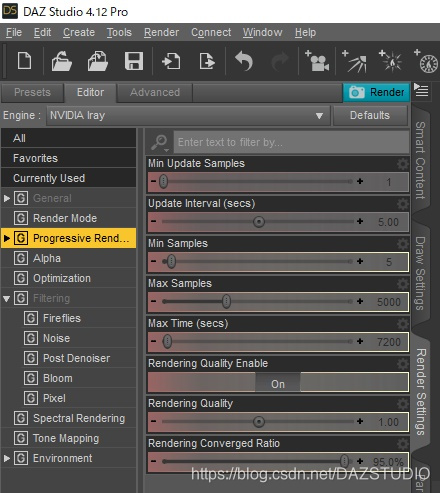Open the Tools menu
Viewport: 440px width, 493px height.
coord(119,32)
